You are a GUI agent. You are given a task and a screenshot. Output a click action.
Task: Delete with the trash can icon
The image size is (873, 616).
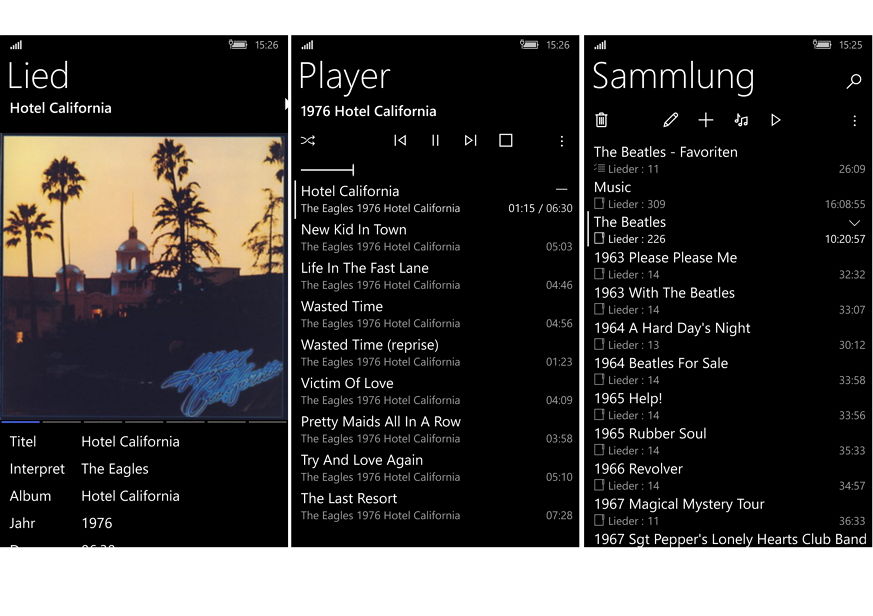coord(601,120)
